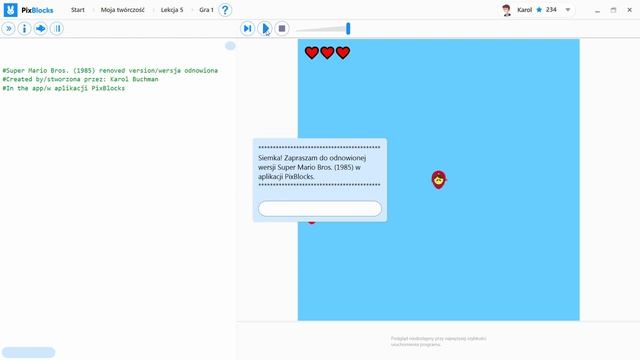The height and width of the screenshot is (360, 640).
Task: Select Gra 1 breadcrumb
Action: [x=206, y=10]
